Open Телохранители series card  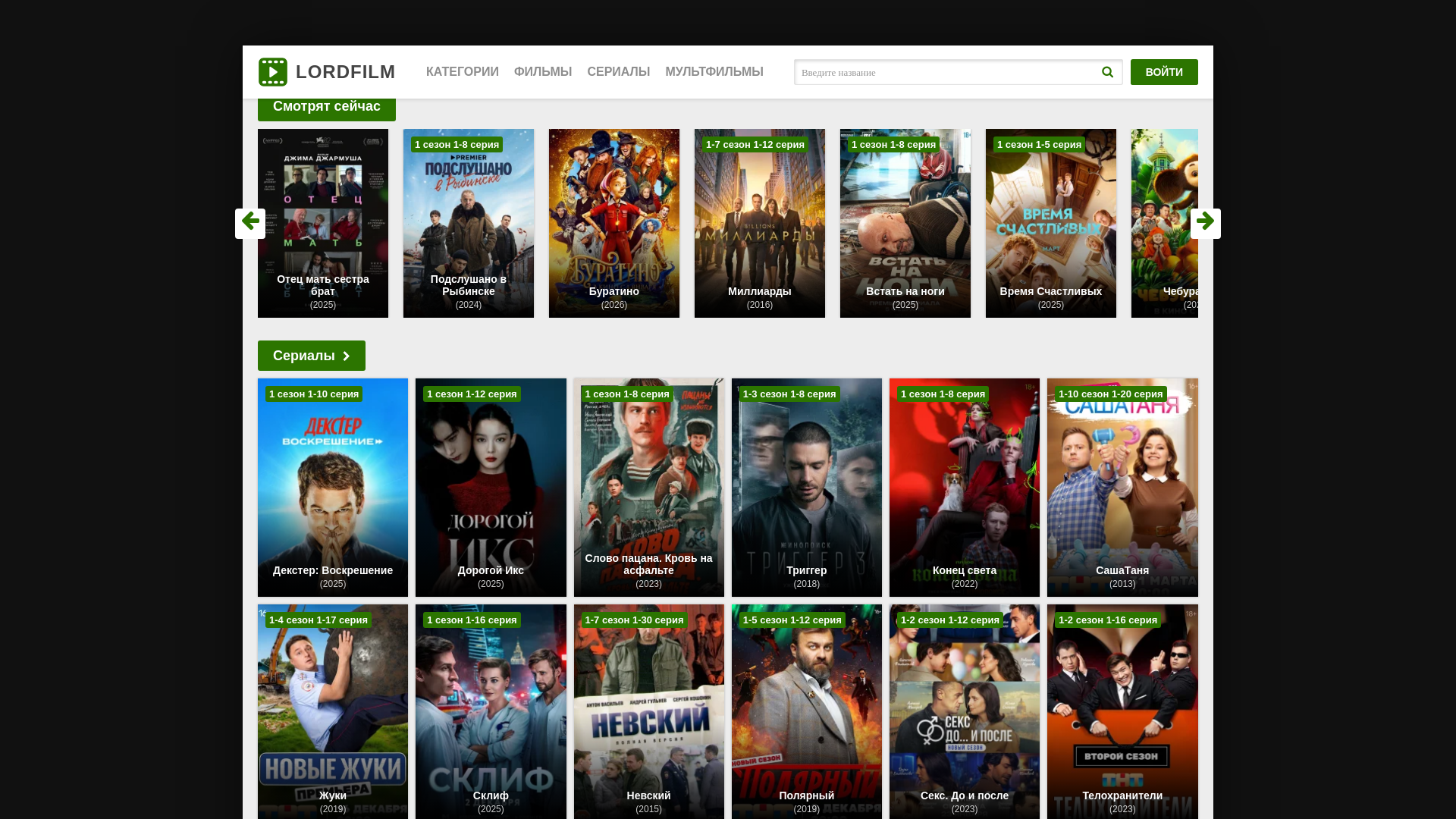point(1122,711)
